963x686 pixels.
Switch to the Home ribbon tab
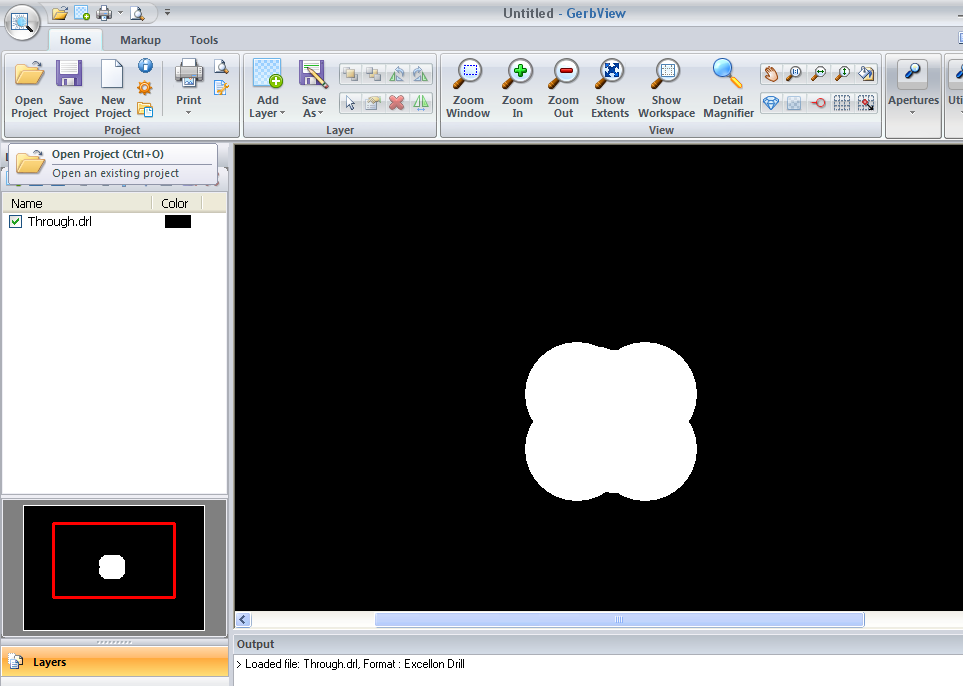point(76,40)
